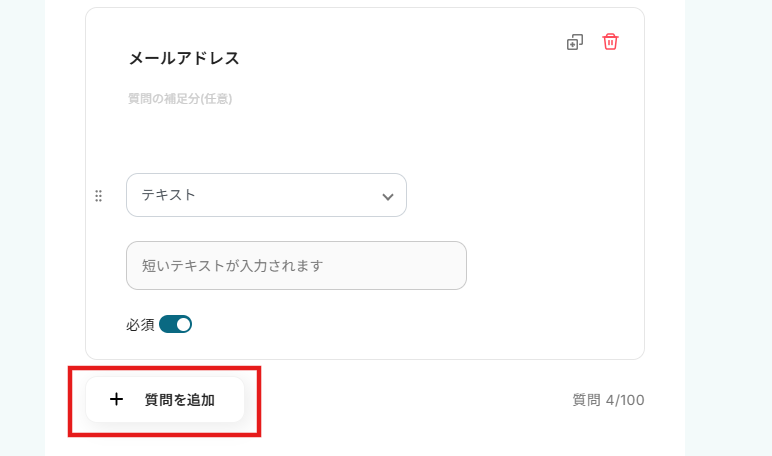The height and width of the screenshot is (456, 772).
Task: Toggle the 必須 switch off
Action: click(175, 324)
